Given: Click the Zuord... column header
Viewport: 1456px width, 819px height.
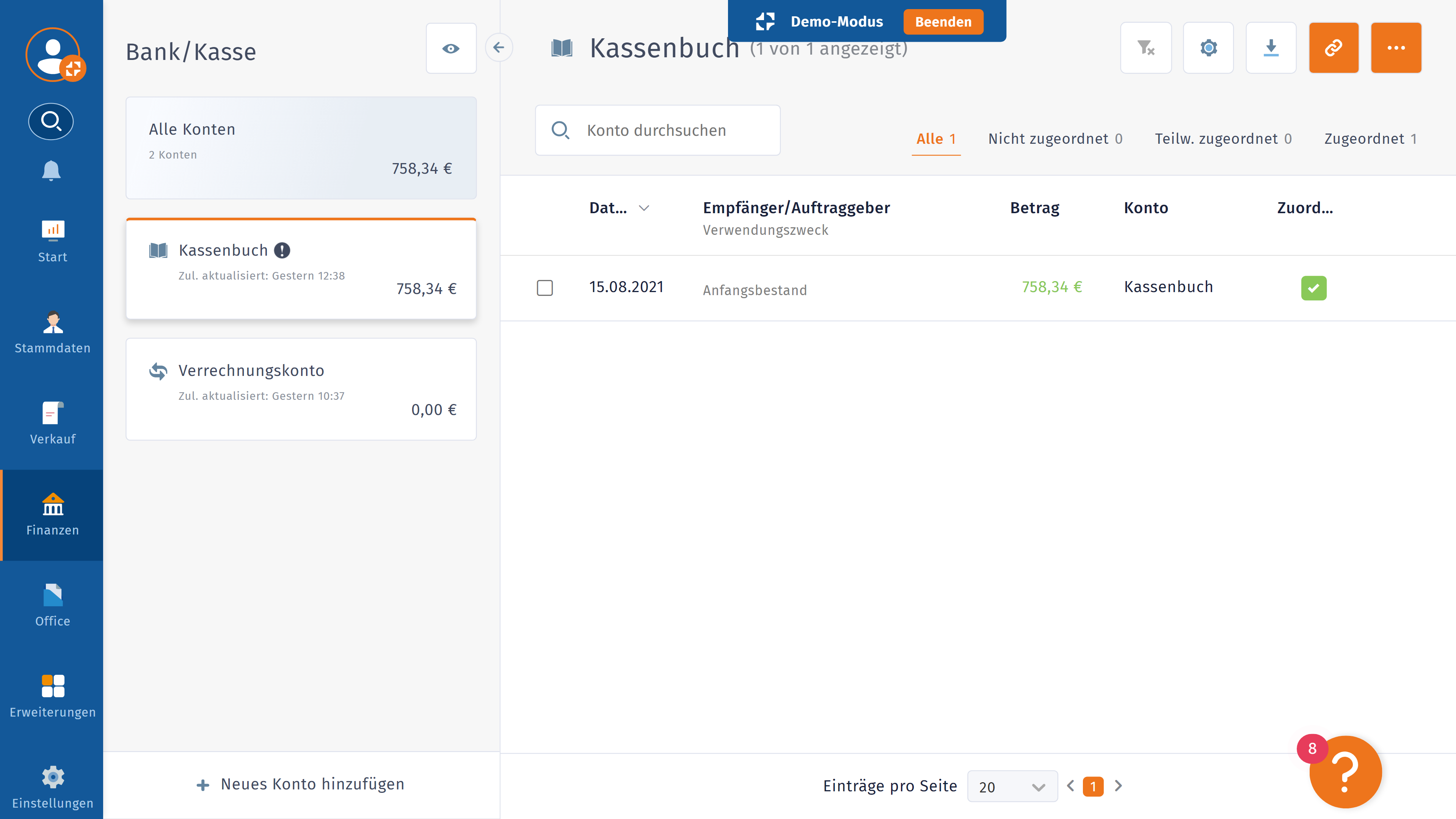Looking at the screenshot, I should click(1304, 208).
